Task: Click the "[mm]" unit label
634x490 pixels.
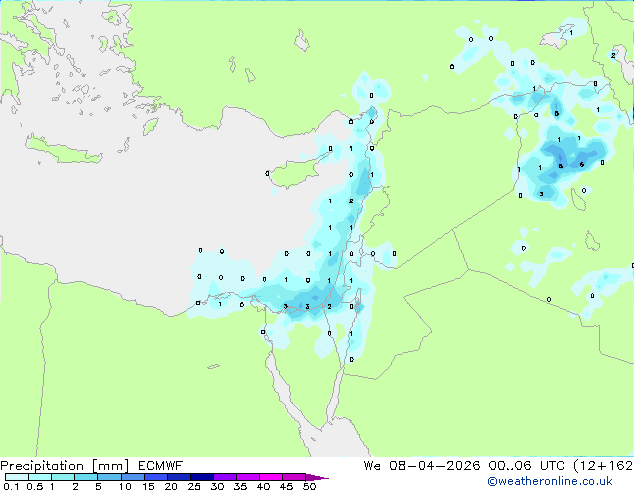Action: coord(110,466)
